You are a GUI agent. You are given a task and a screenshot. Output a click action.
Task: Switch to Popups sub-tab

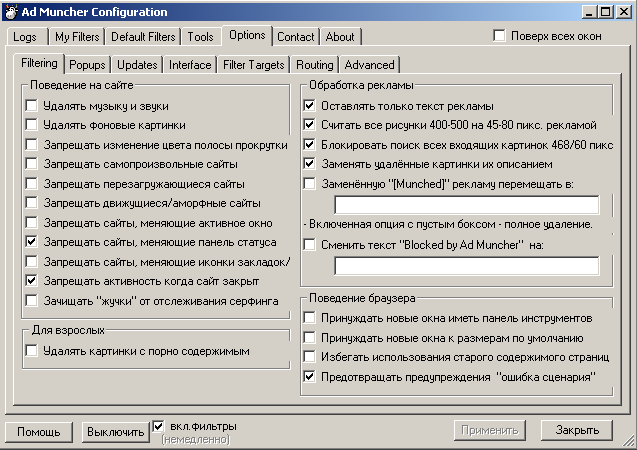87,65
